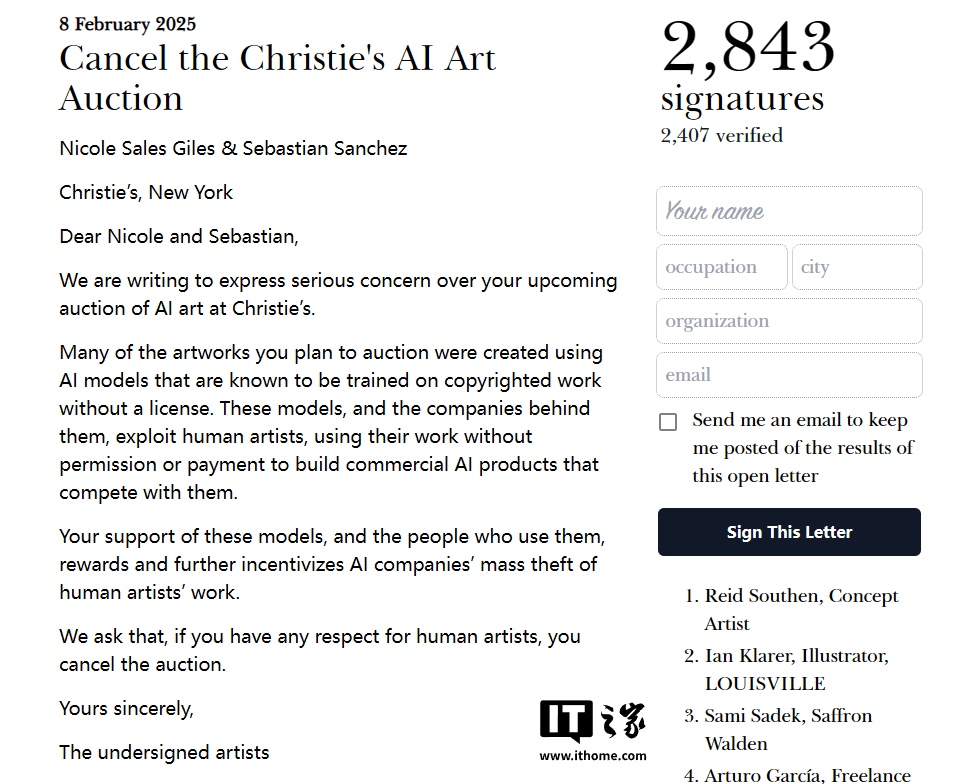The width and height of the screenshot is (965, 784).
Task: Select the email input field
Action: pos(789,375)
